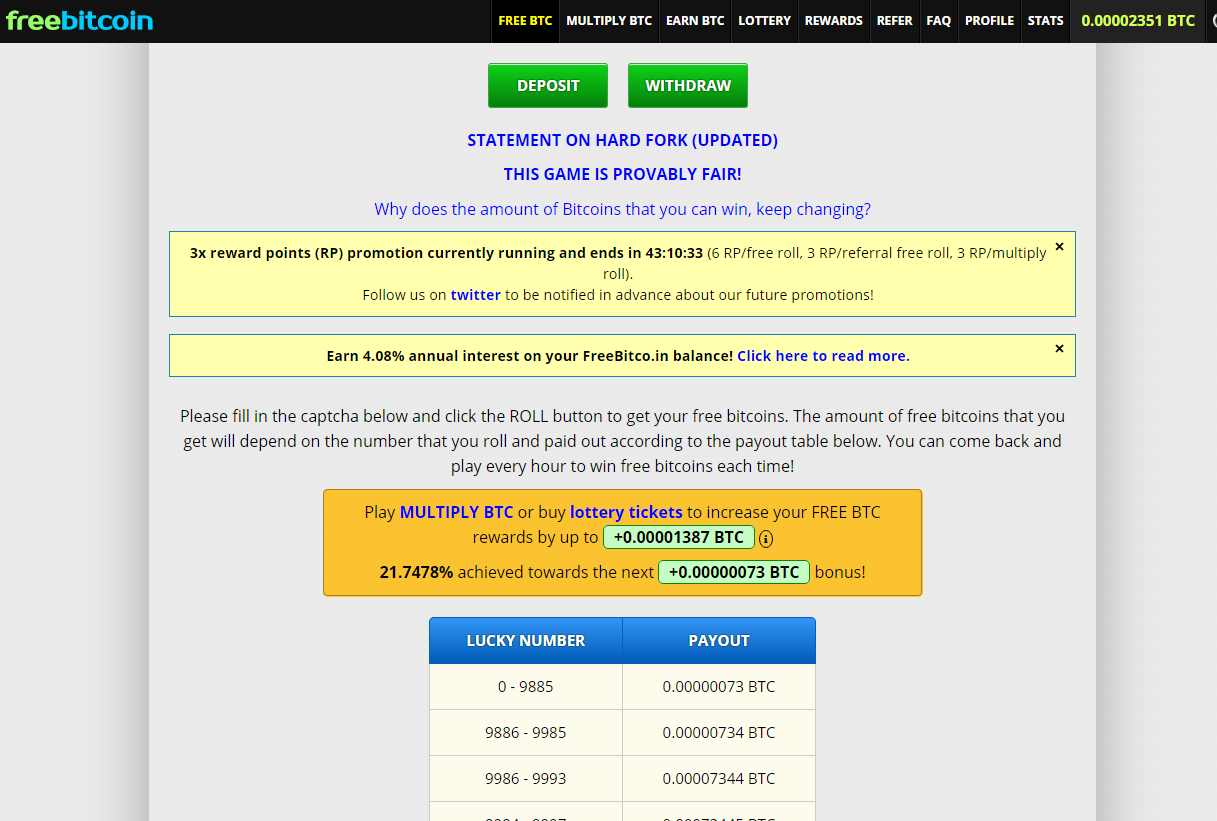View the STATS page
Screen dimensions: 1217x821
tap(1045, 21)
